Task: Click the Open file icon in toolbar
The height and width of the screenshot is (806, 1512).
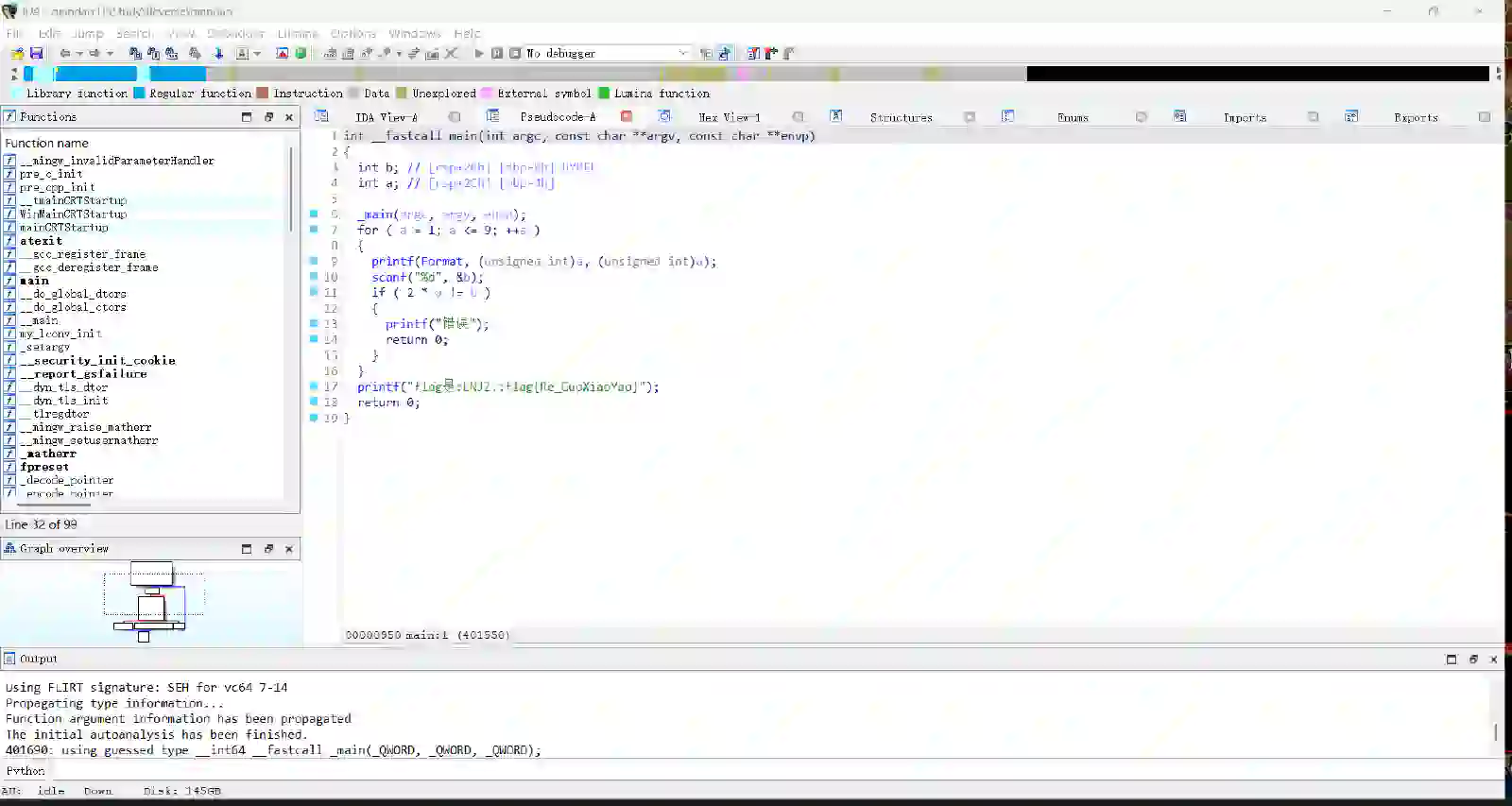Action: click(x=18, y=54)
